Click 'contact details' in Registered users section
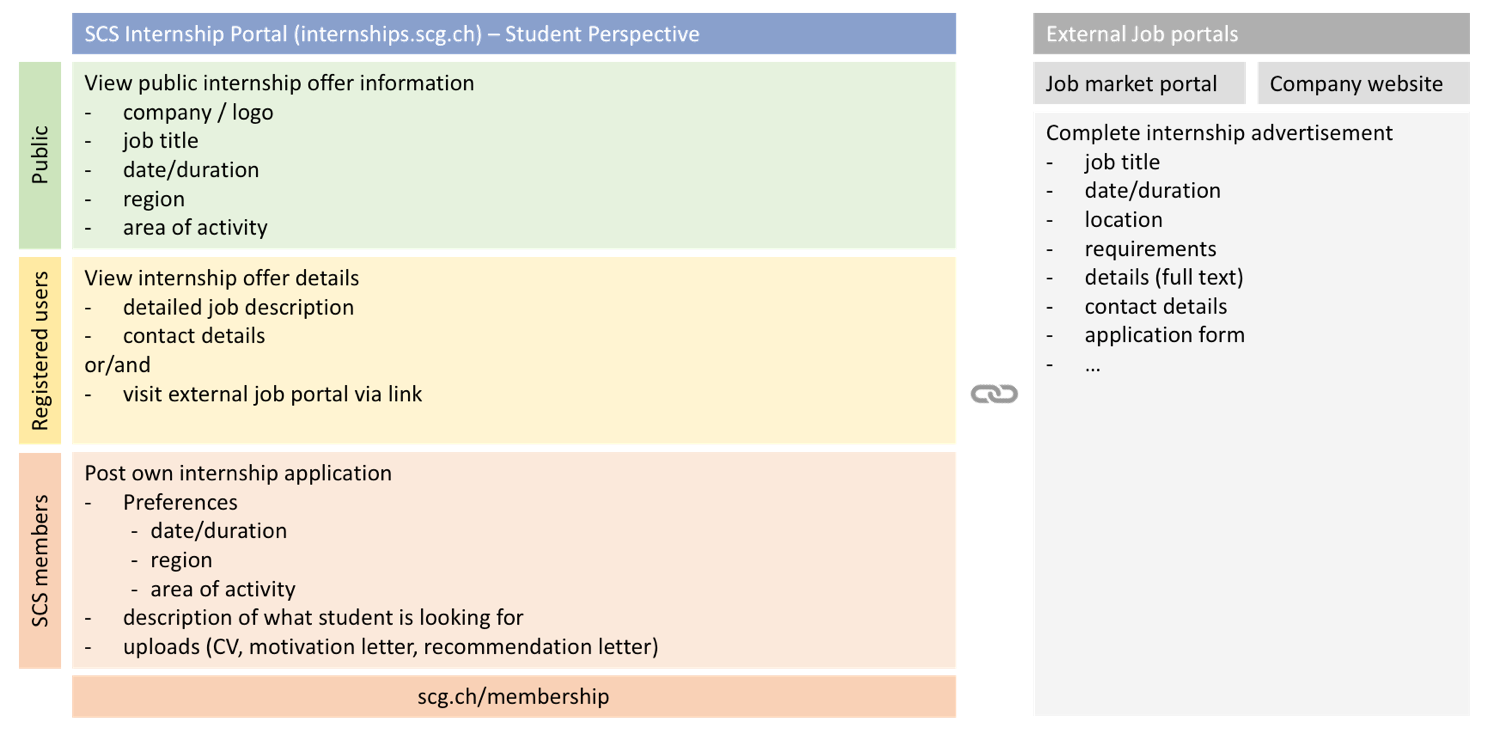The image size is (1487, 733). click(194, 336)
